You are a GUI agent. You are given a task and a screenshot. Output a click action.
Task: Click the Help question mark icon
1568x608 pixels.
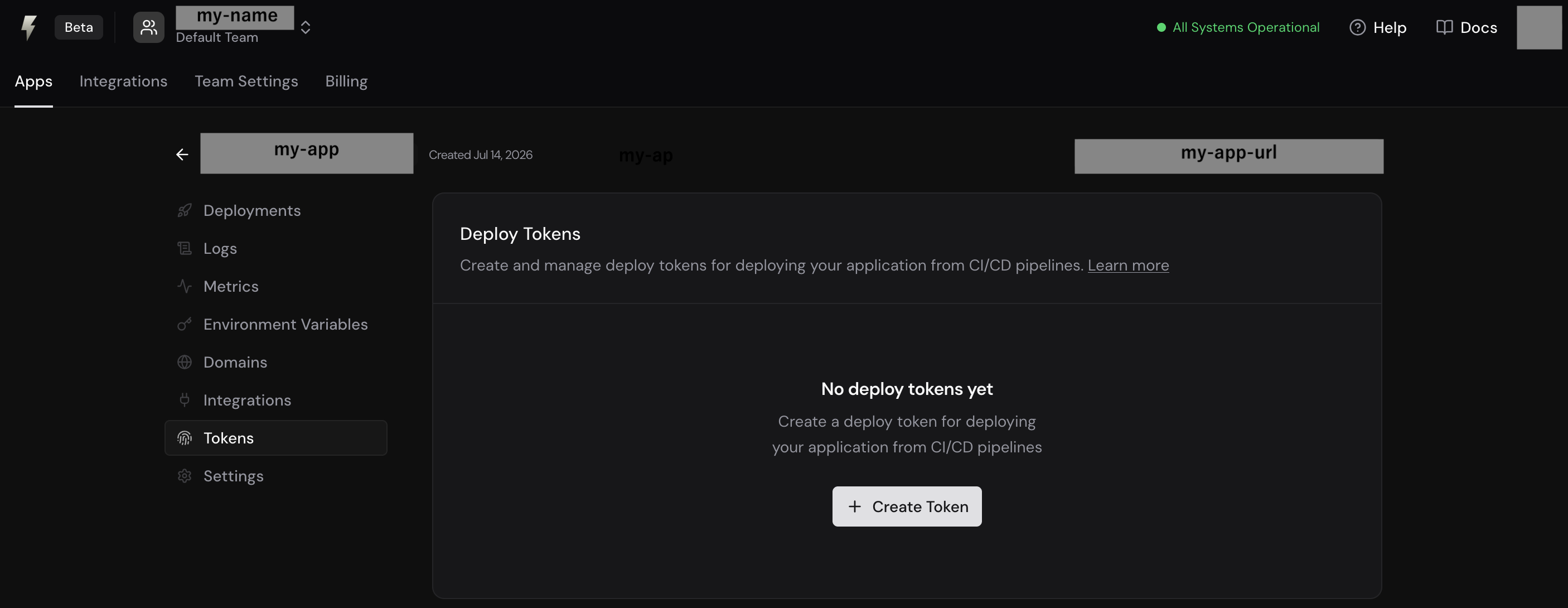1357,27
